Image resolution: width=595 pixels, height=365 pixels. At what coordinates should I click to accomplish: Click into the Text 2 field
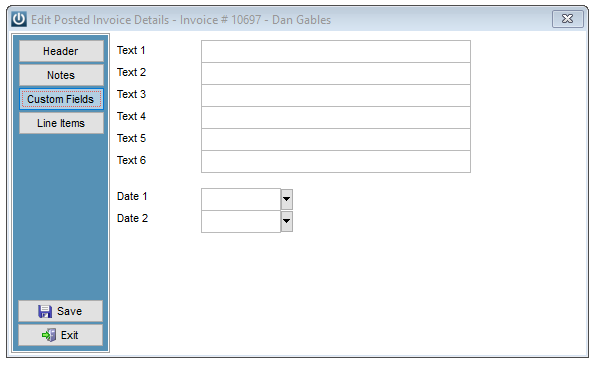tap(336, 73)
